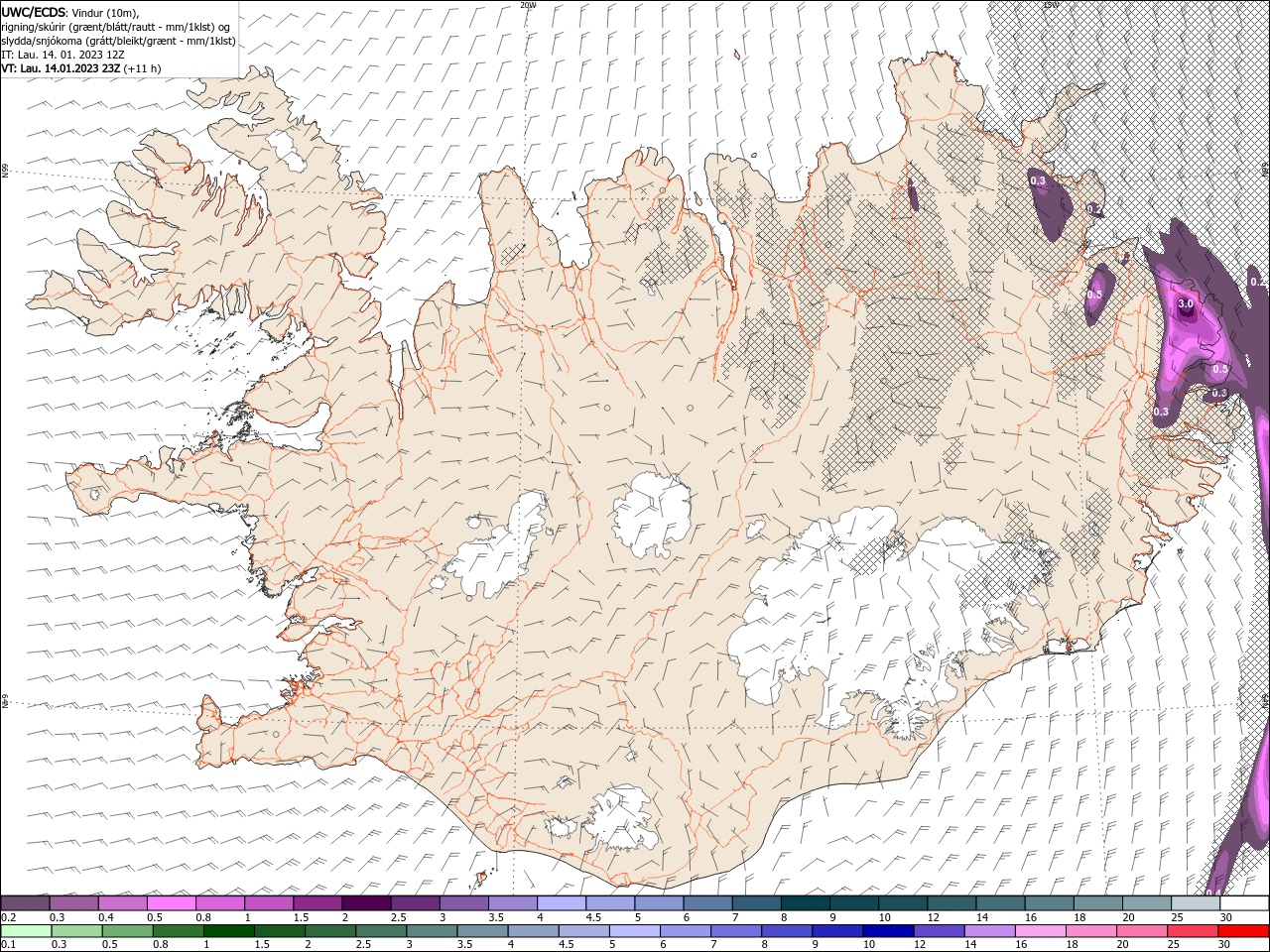Select upper legend swatch between 0.2 and 0.3

point(25,903)
